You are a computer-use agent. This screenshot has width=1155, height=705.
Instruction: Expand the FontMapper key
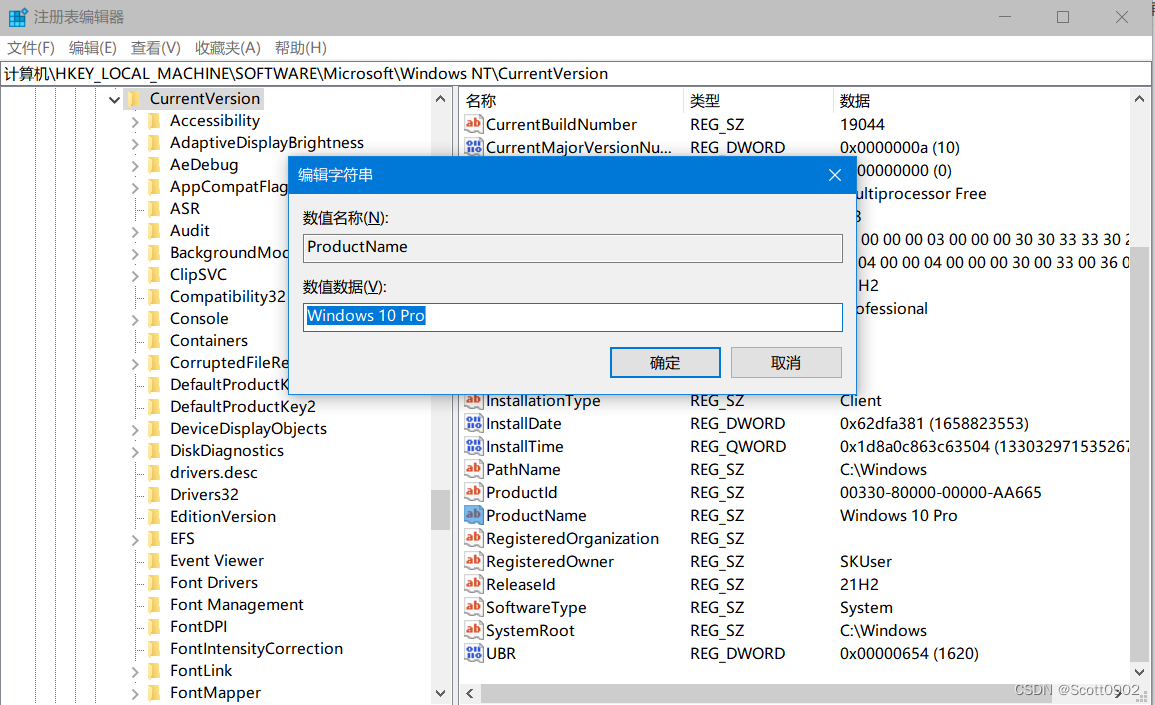coord(135,693)
